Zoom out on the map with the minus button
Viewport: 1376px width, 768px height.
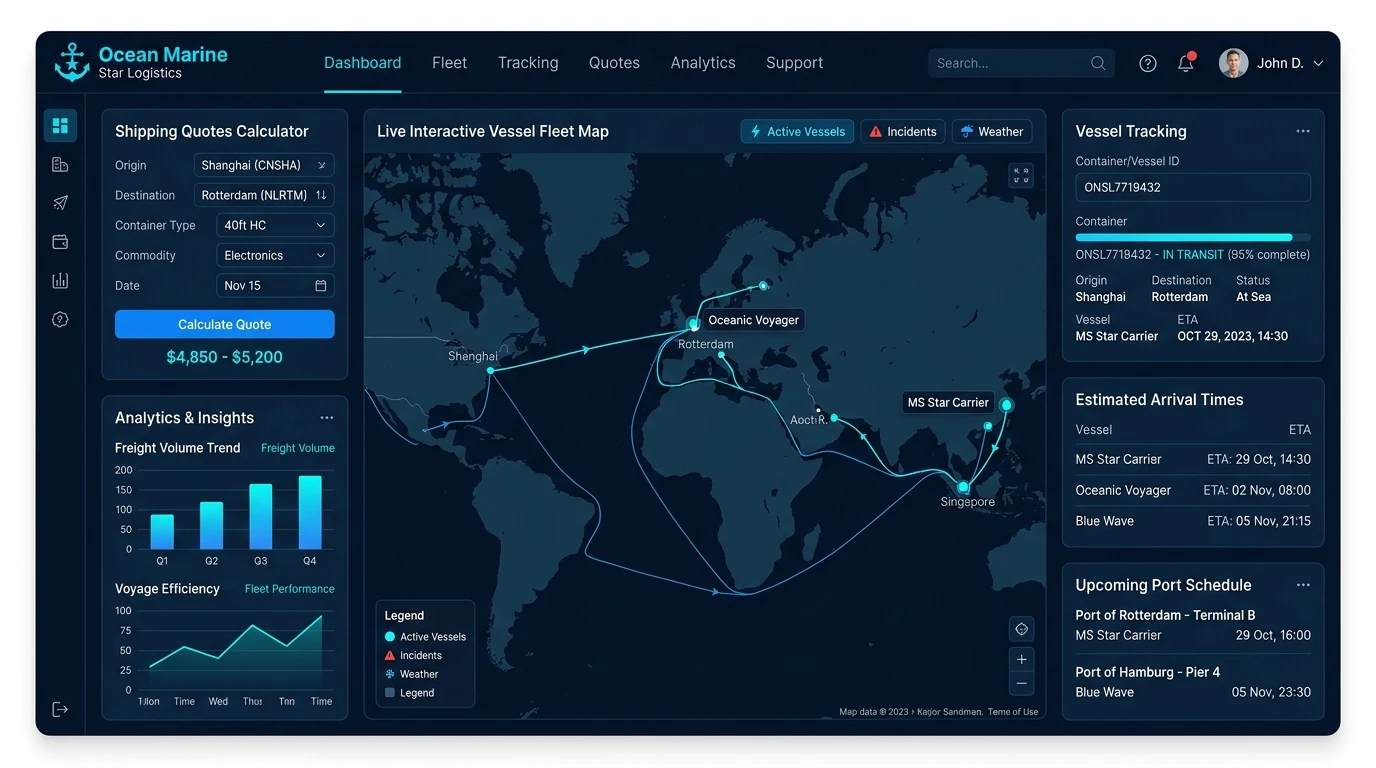(x=1021, y=684)
